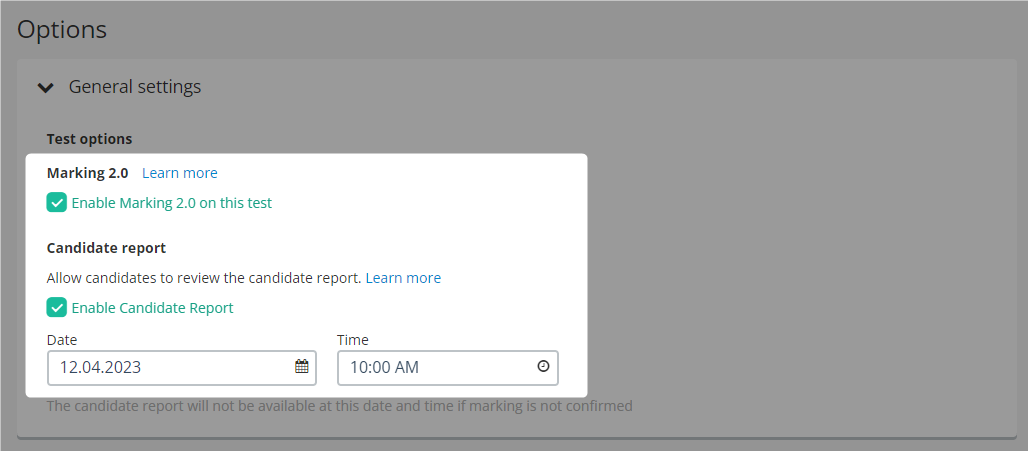This screenshot has height=451, width=1028.
Task: Click the Marking 2.0 bold label
Action: (x=87, y=173)
